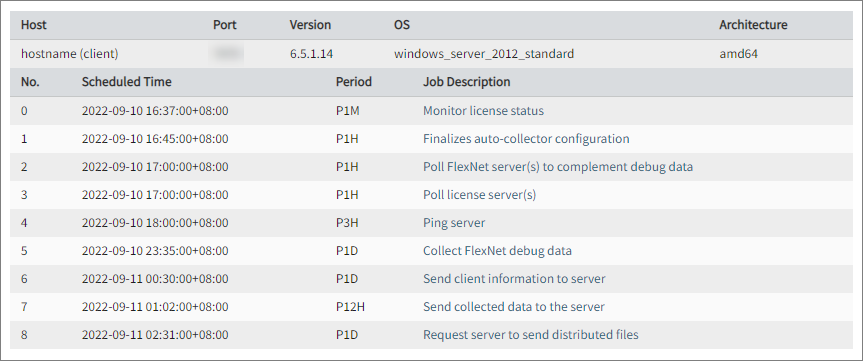
Task: Open Send client information to server job
Action: [x=514, y=279]
